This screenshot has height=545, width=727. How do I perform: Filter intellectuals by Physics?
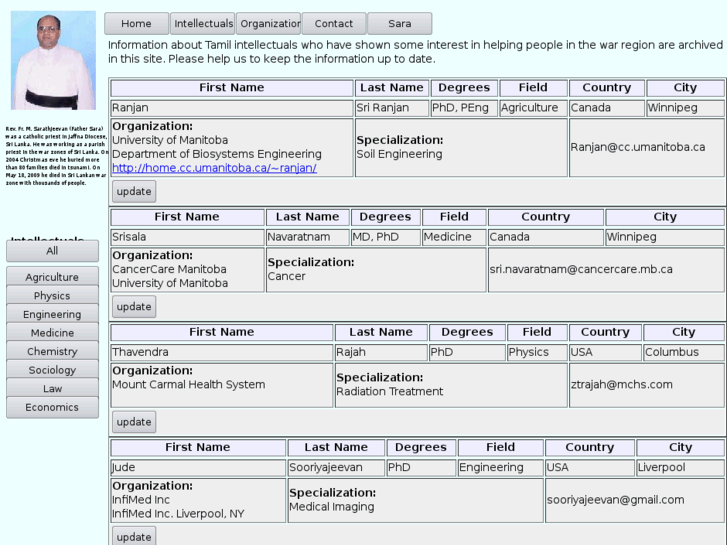pyautogui.click(x=52, y=296)
